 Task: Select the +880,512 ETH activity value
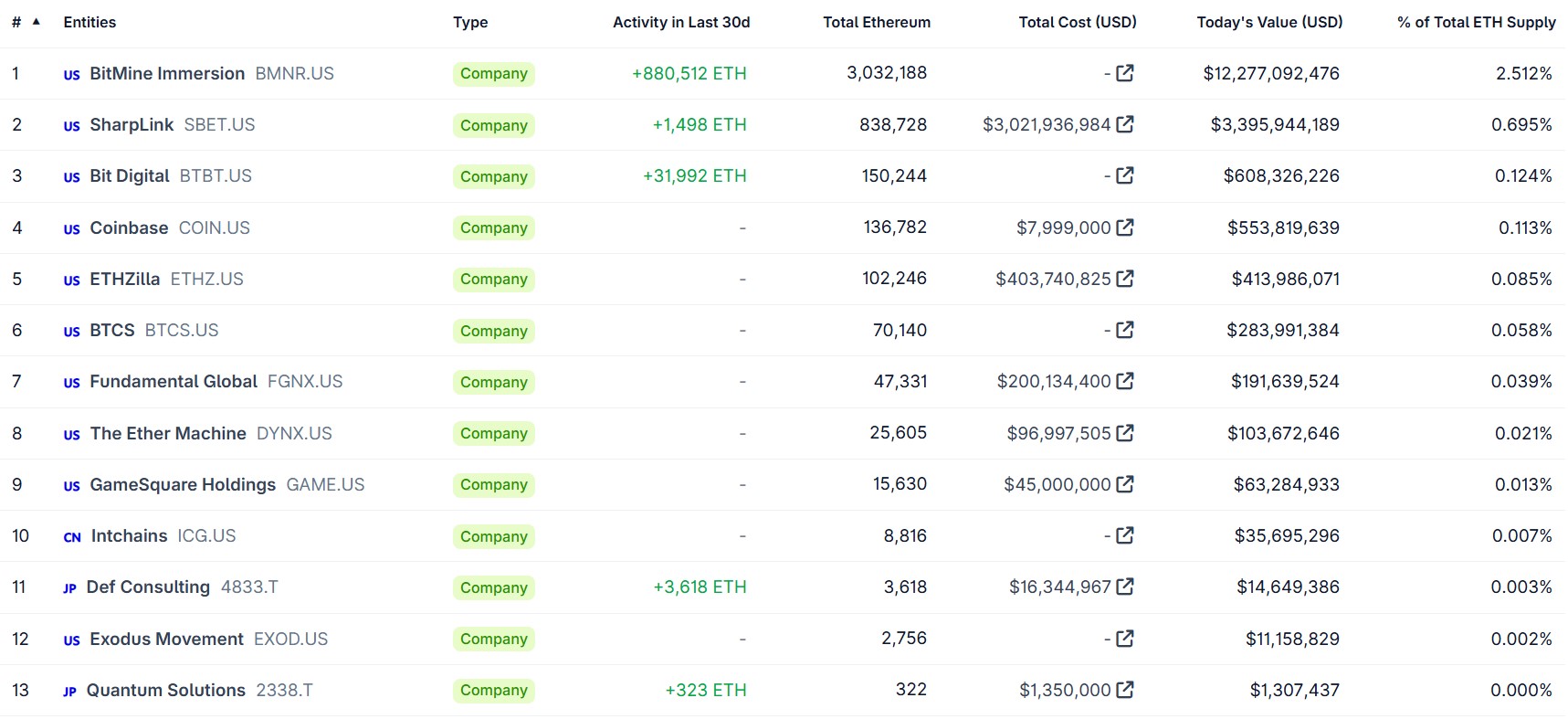(689, 73)
